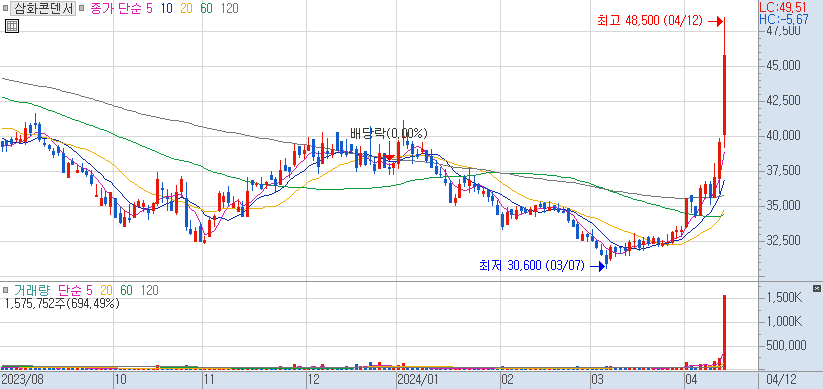The image size is (823, 389).
Task: Click the 1,000K volume axis label
Action: click(x=783, y=321)
